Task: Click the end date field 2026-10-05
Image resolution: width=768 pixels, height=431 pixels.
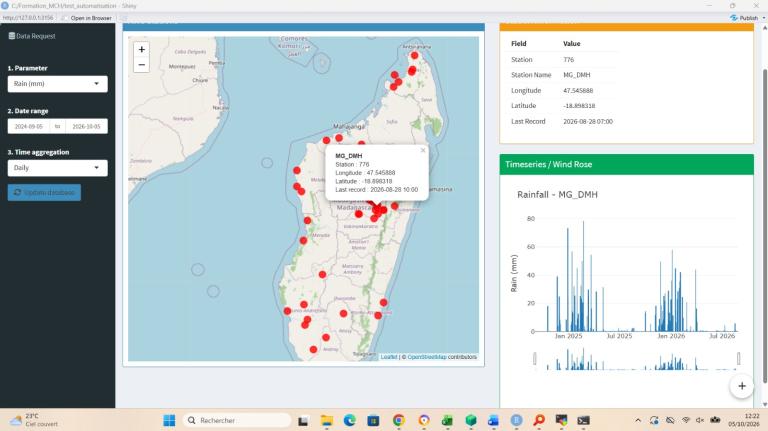Action: point(86,126)
